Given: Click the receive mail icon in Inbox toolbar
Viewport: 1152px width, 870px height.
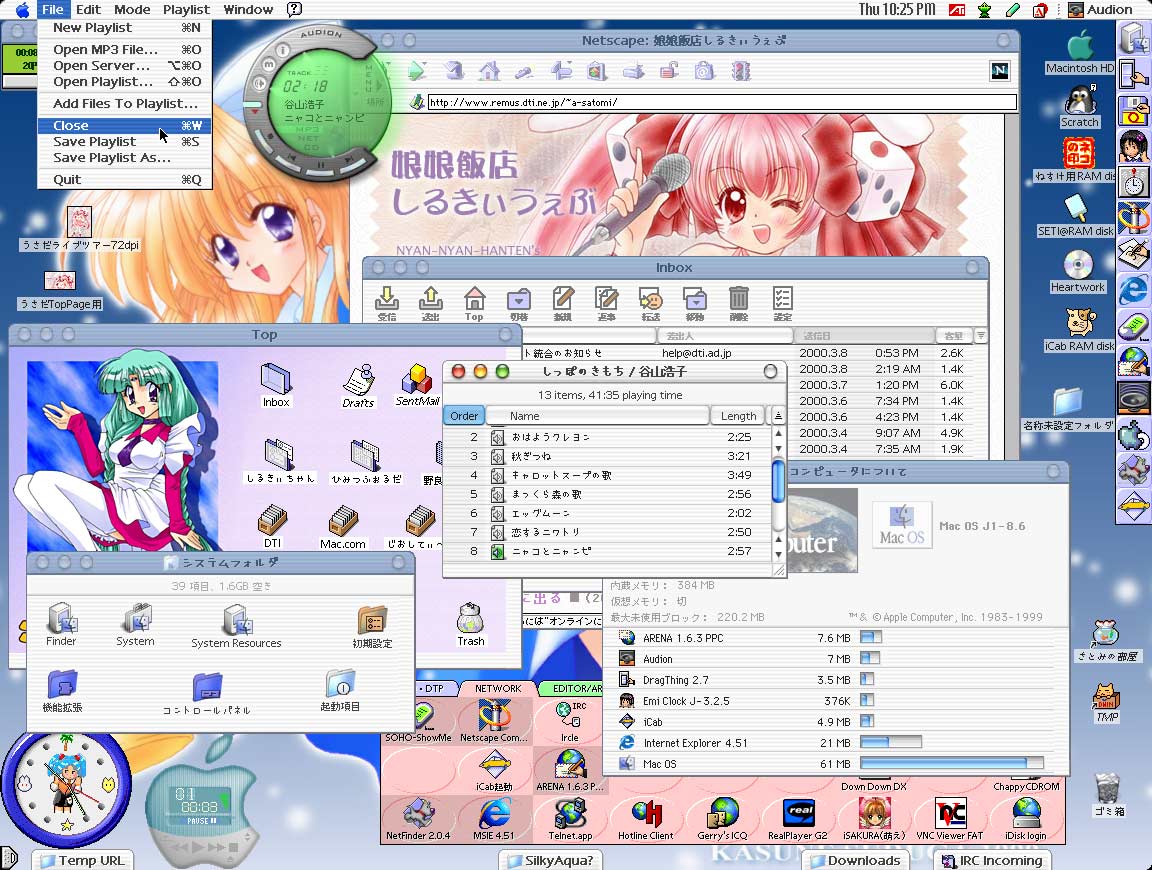Looking at the screenshot, I should [386, 303].
